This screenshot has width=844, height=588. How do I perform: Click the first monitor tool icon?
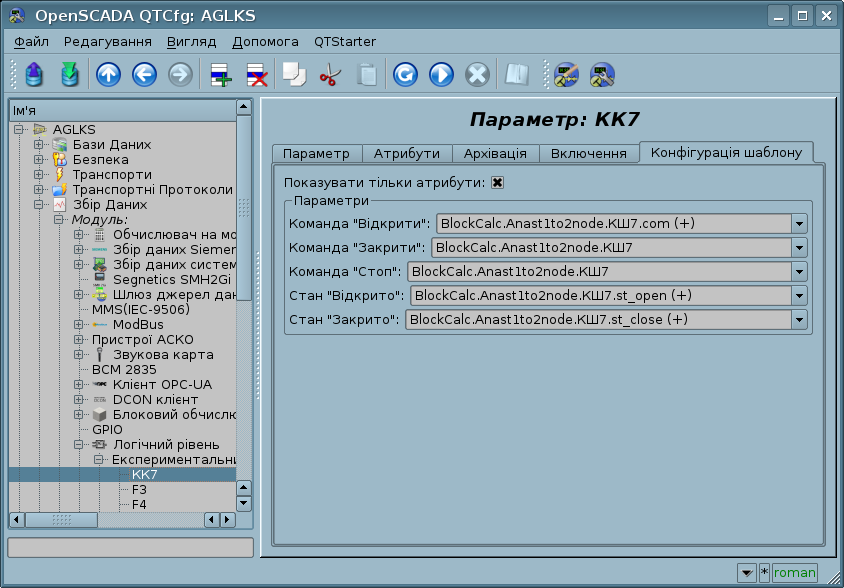click(x=566, y=74)
